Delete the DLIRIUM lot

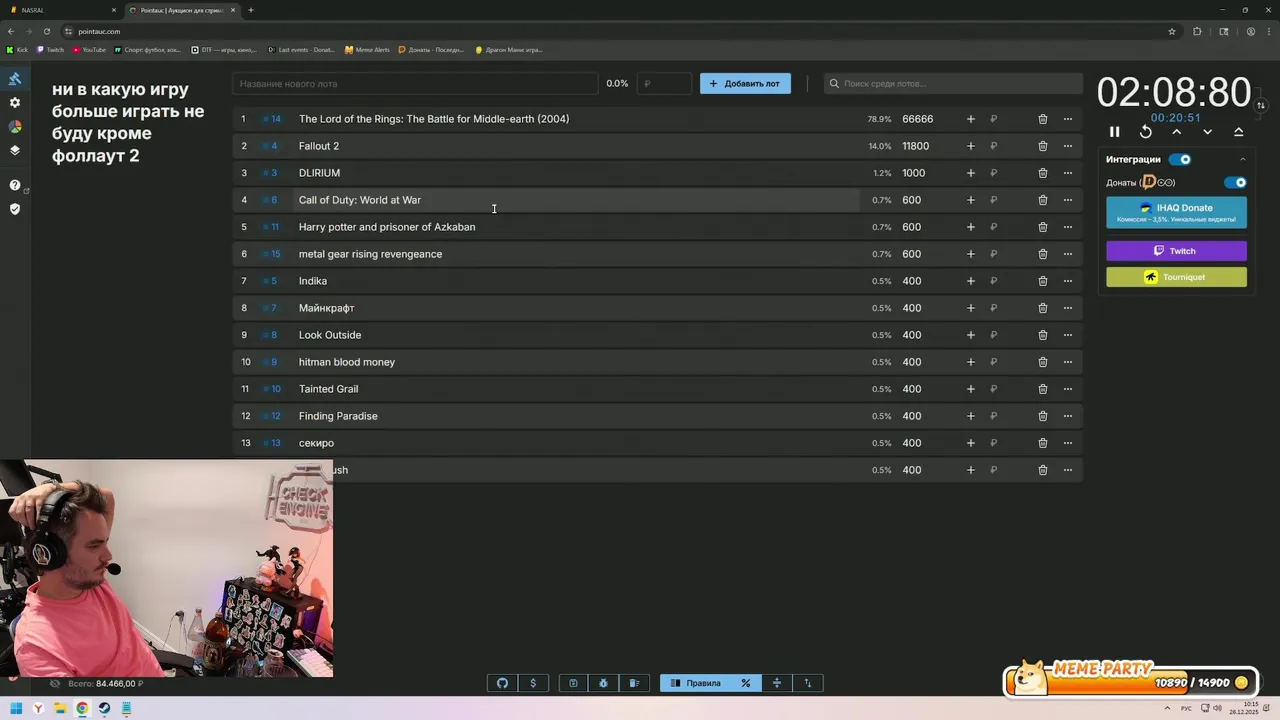(1043, 173)
